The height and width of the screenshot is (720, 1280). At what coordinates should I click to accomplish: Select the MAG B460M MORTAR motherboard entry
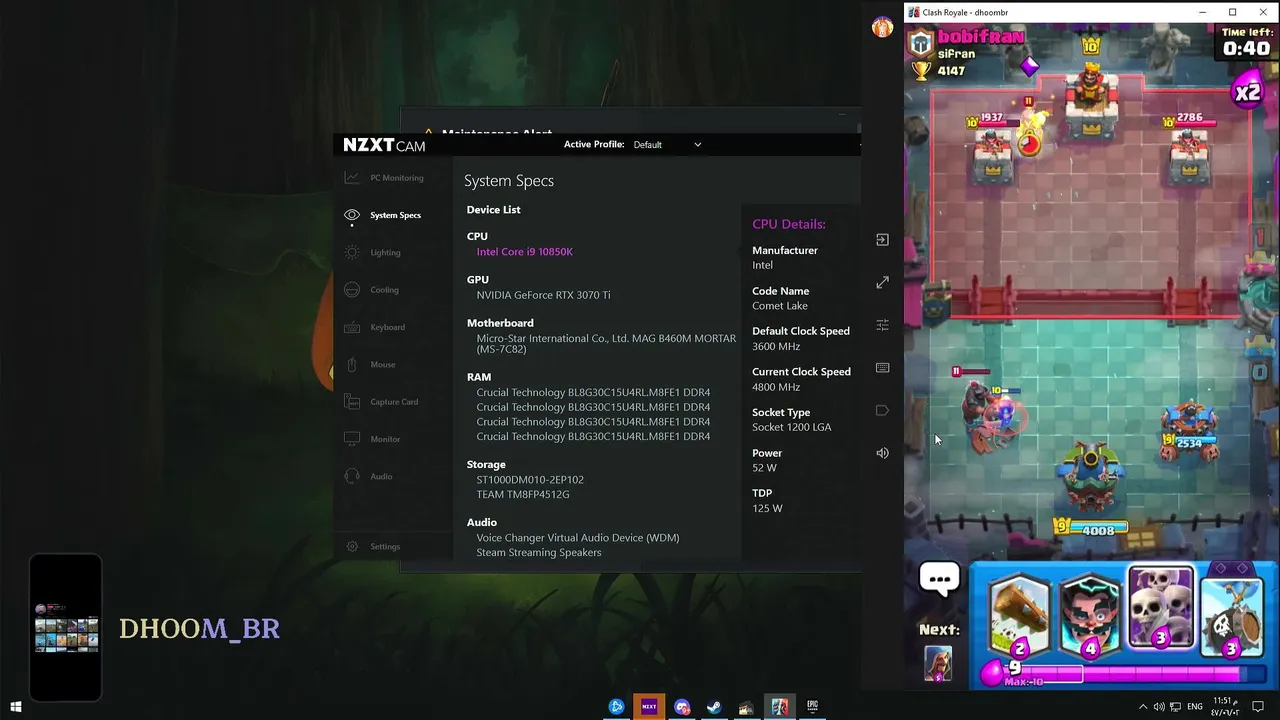(x=606, y=344)
